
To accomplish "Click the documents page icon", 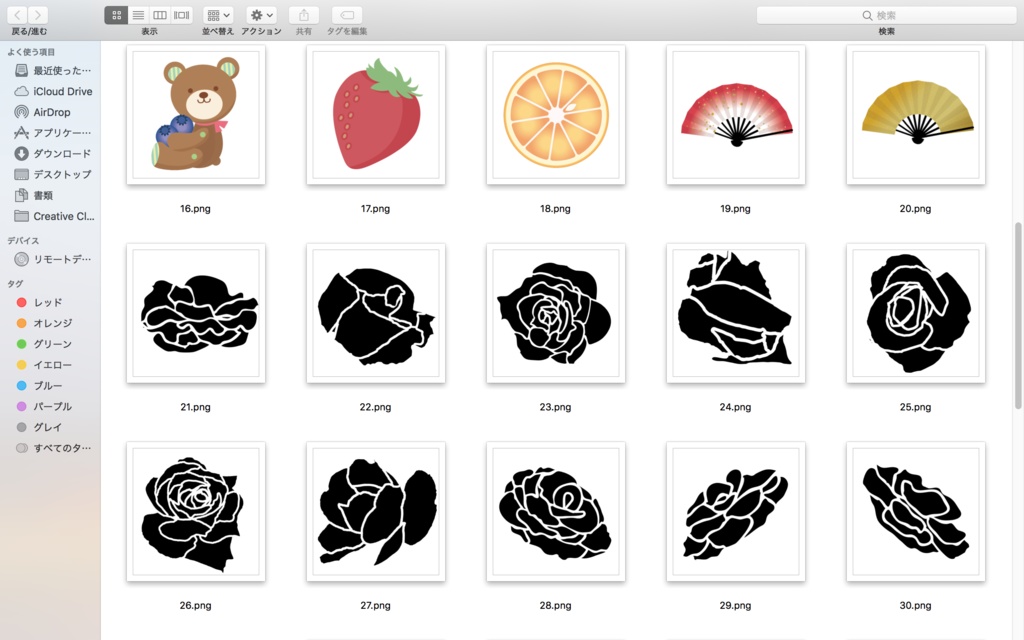I will [x=22, y=195].
